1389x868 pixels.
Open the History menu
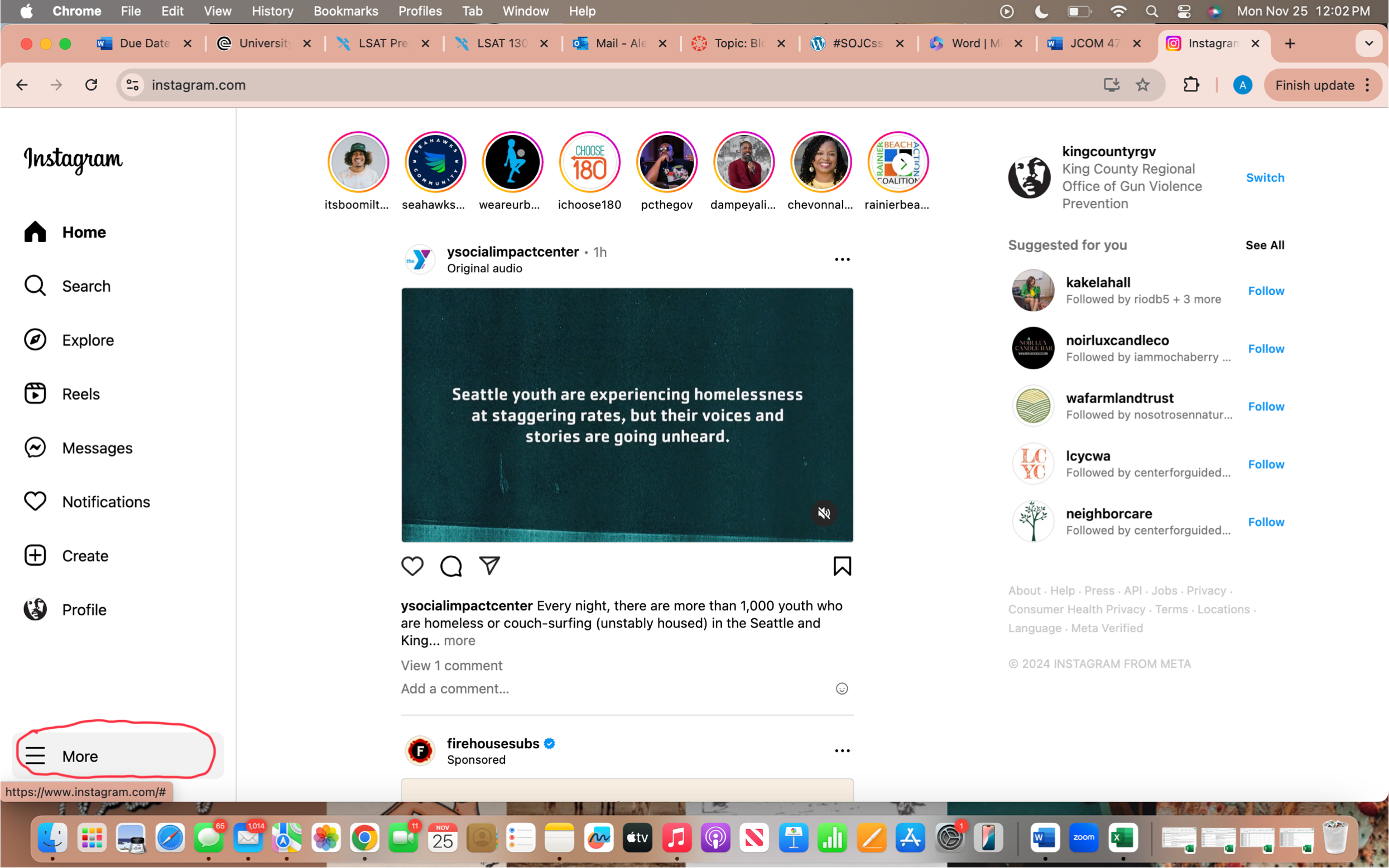[x=272, y=11]
